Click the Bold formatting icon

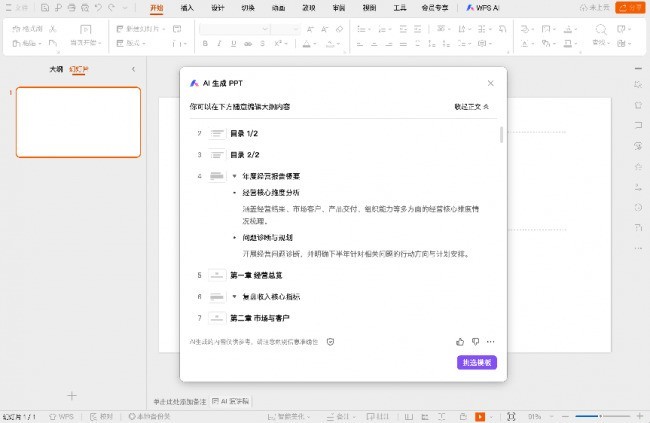205,44
